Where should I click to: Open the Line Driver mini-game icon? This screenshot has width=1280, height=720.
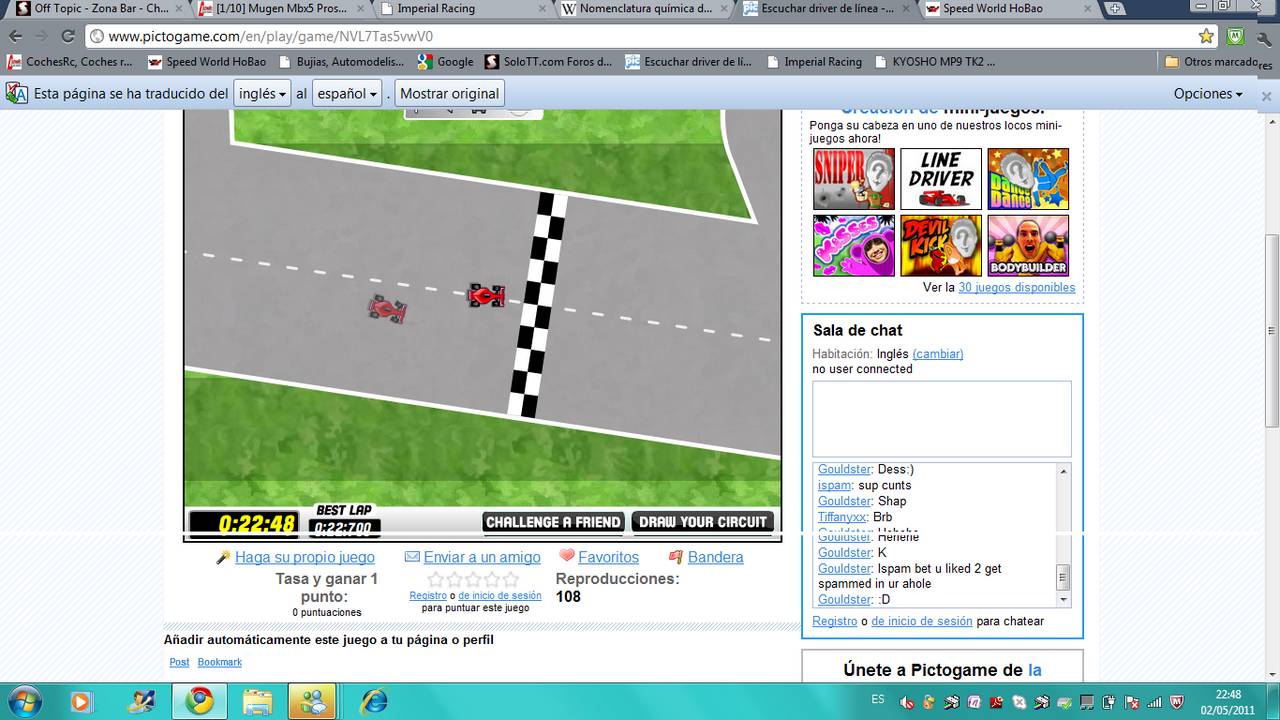(x=941, y=179)
